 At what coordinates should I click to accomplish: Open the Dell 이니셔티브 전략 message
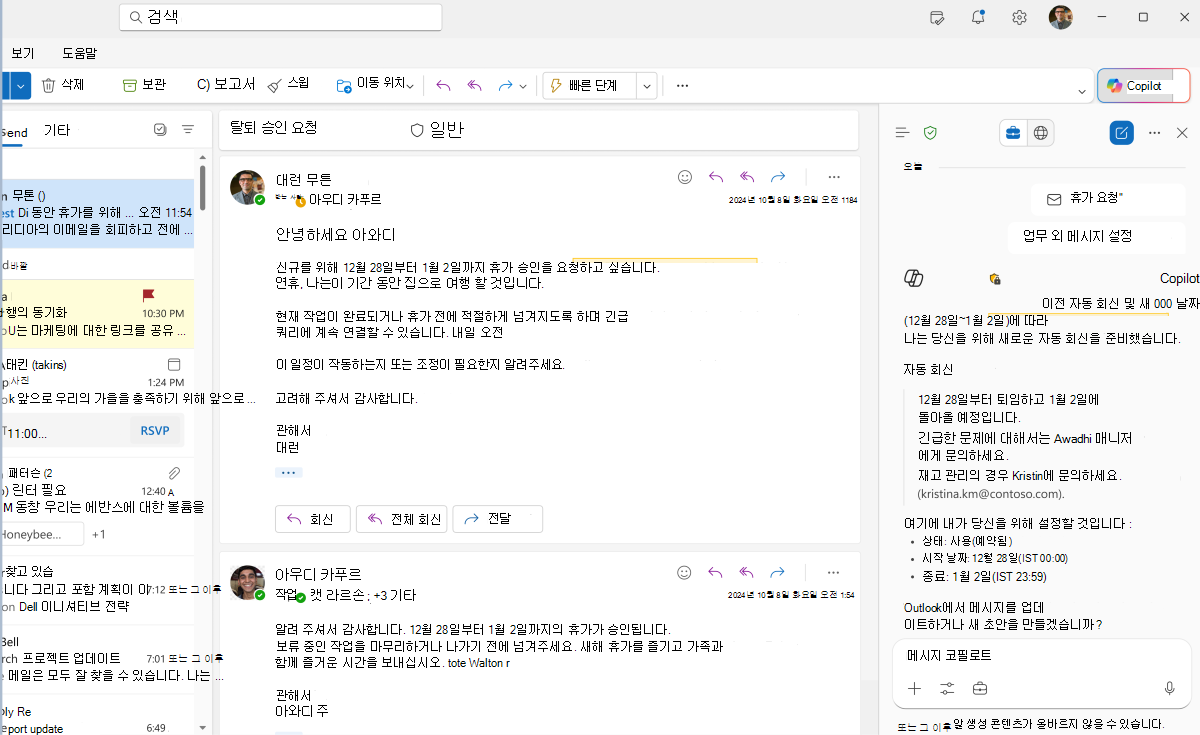tap(97, 590)
